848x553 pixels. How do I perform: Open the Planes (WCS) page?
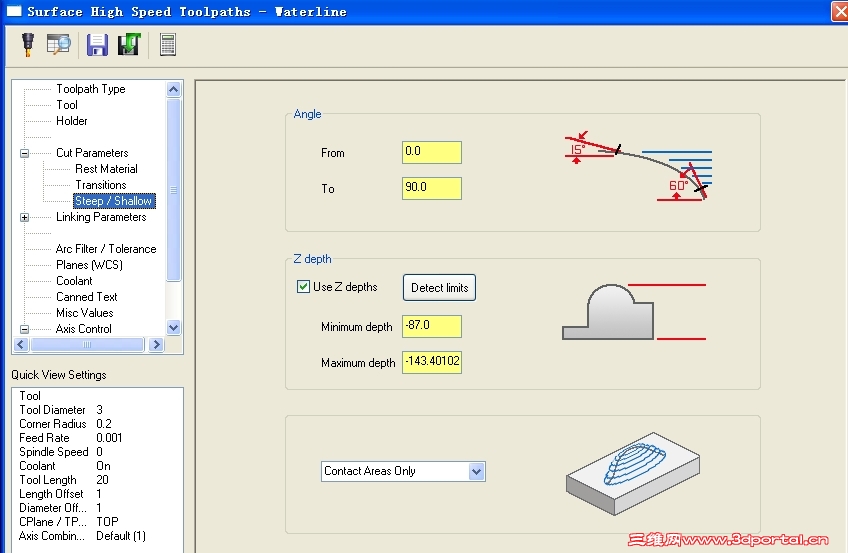tap(89, 265)
